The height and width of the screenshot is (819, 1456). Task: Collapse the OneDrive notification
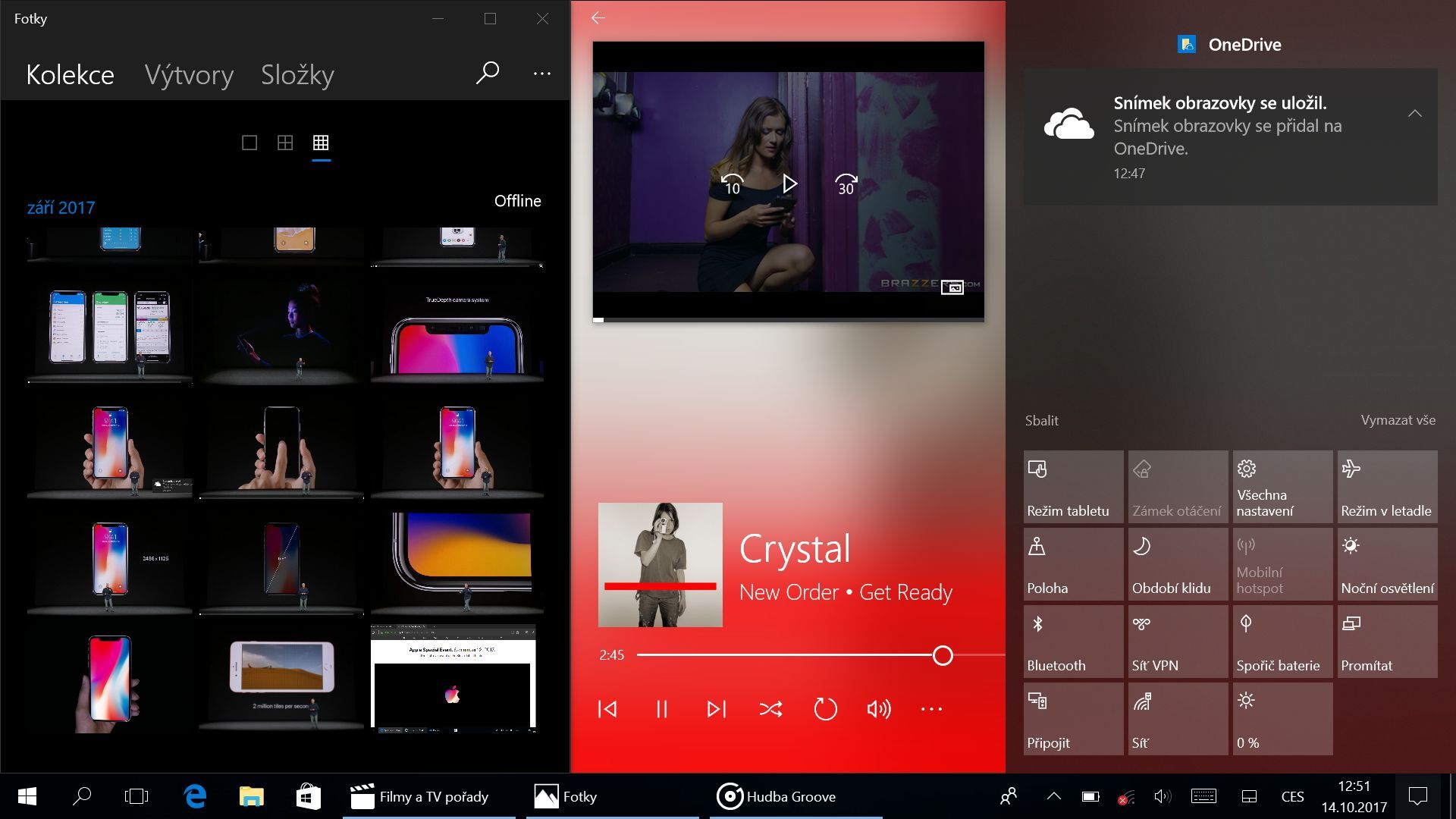point(1415,111)
